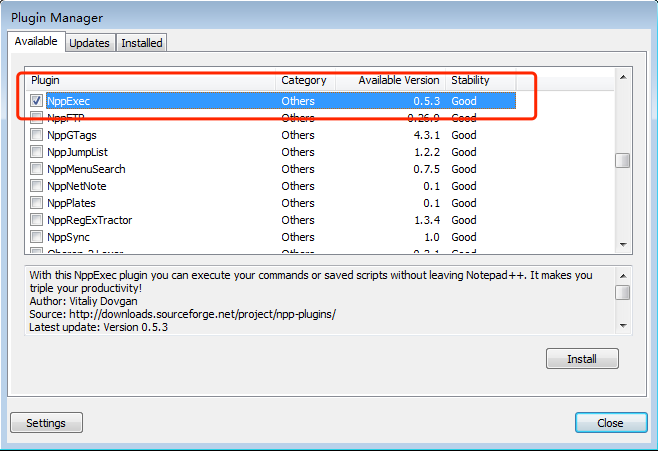Open plugin manager Settings
The height and width of the screenshot is (452, 658).
[x=46, y=423]
